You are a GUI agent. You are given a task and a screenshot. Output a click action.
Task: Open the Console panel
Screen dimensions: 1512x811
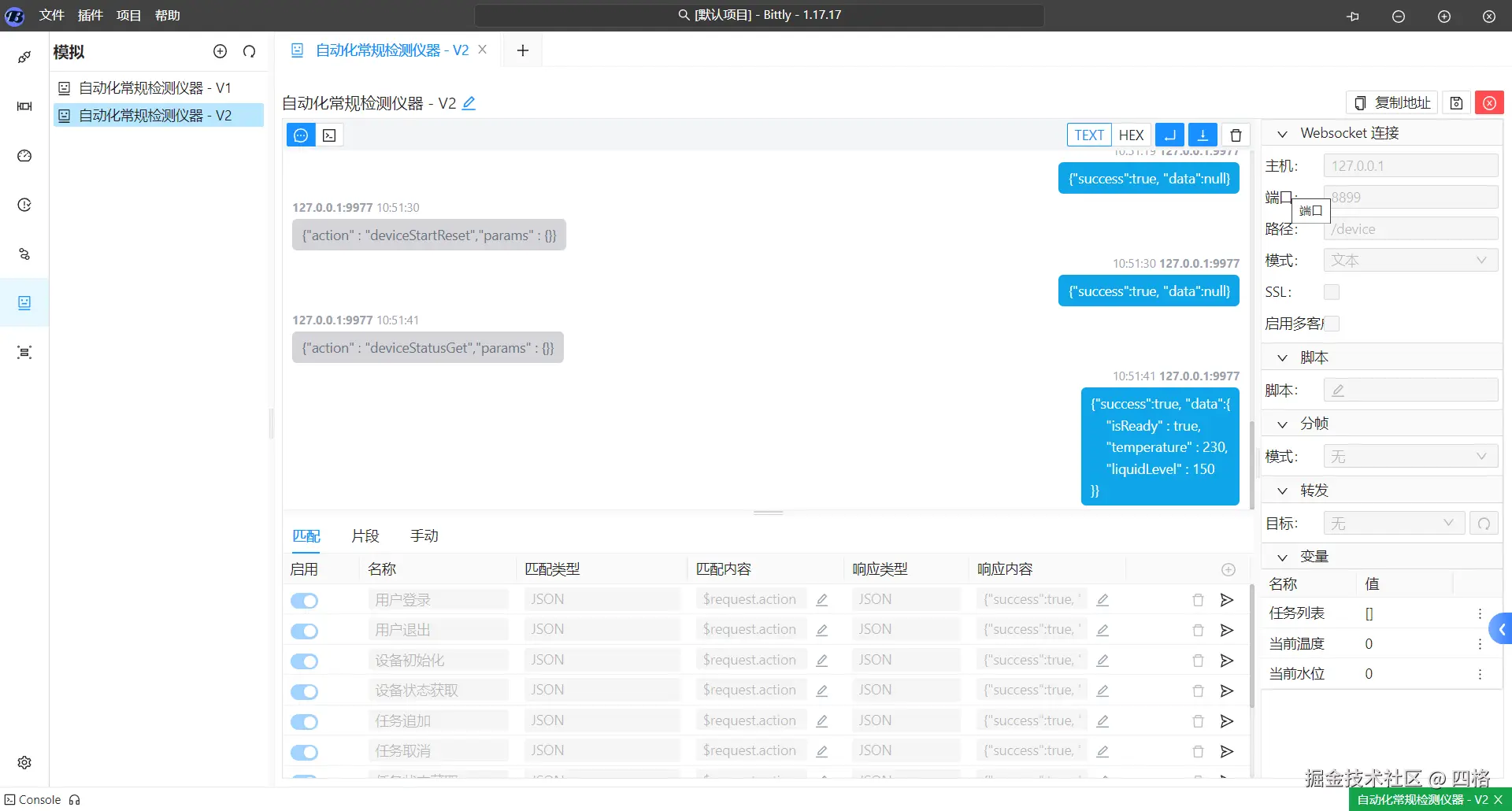coord(33,800)
